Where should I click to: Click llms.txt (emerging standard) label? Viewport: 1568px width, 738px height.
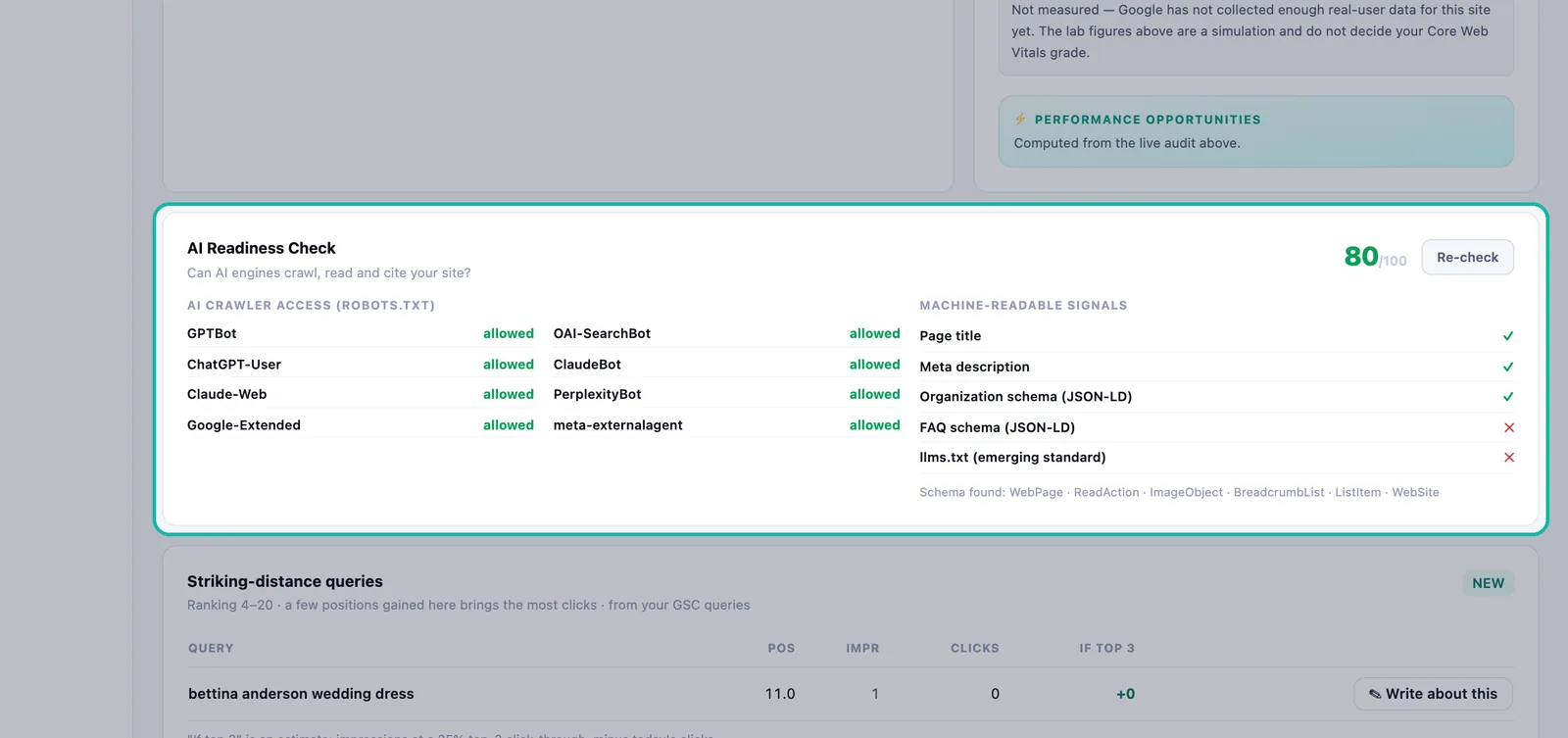point(1013,458)
